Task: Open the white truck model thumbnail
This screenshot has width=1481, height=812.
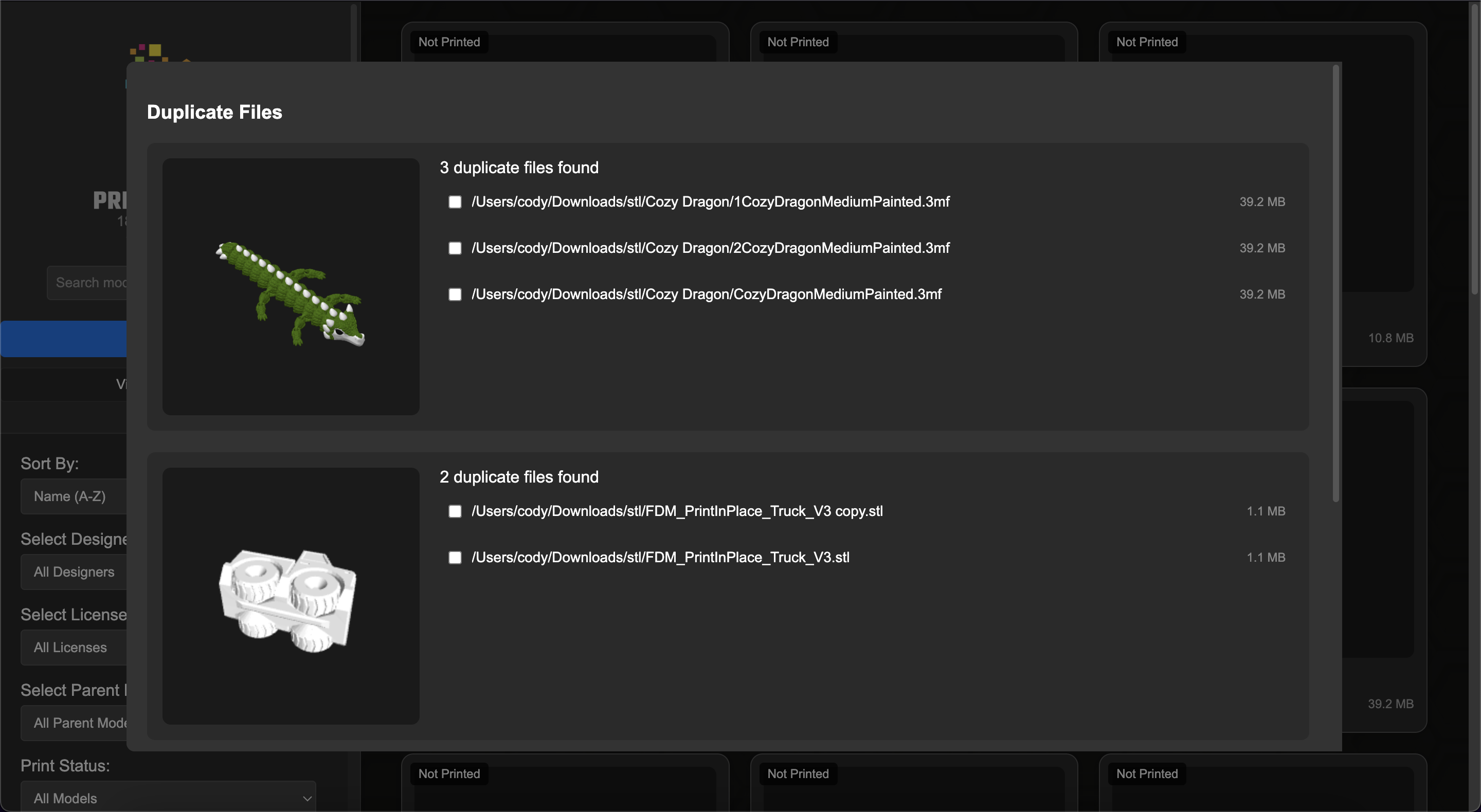Action: tap(291, 596)
